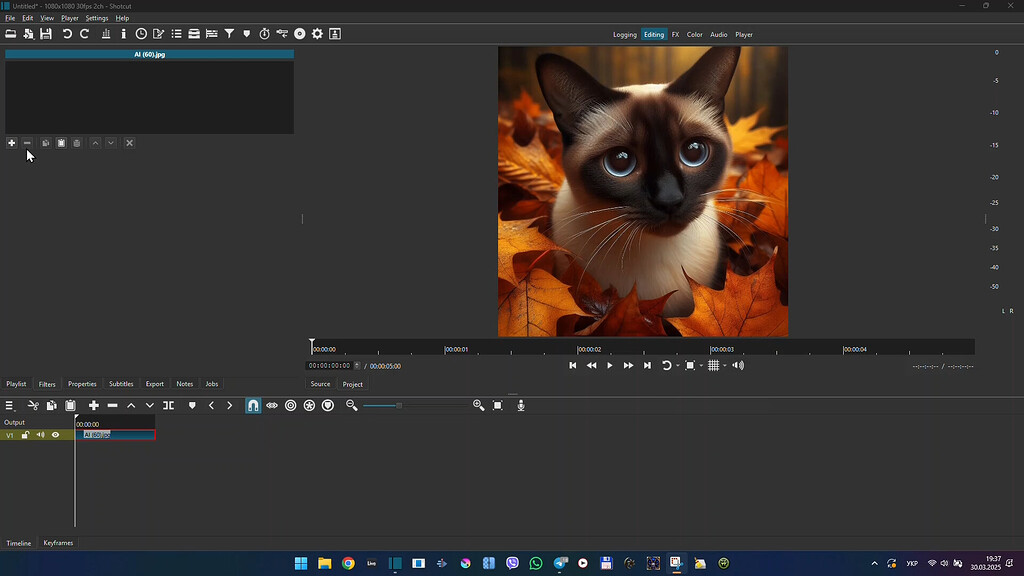Open the Keyframes stopwatch icon

click(x=264, y=34)
